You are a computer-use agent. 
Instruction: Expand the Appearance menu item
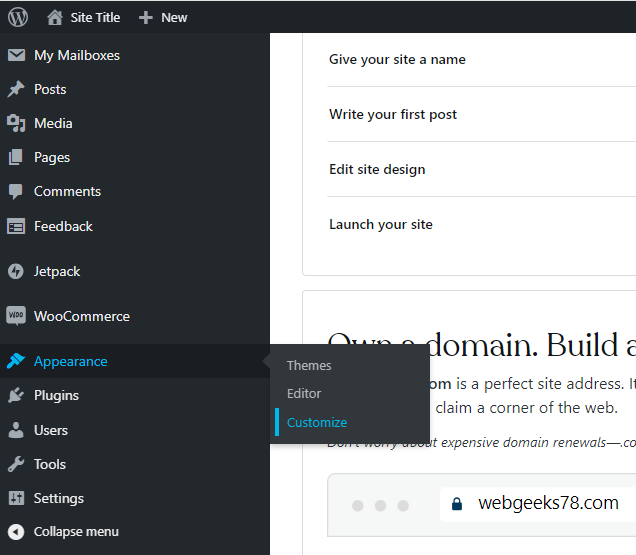coord(70,361)
